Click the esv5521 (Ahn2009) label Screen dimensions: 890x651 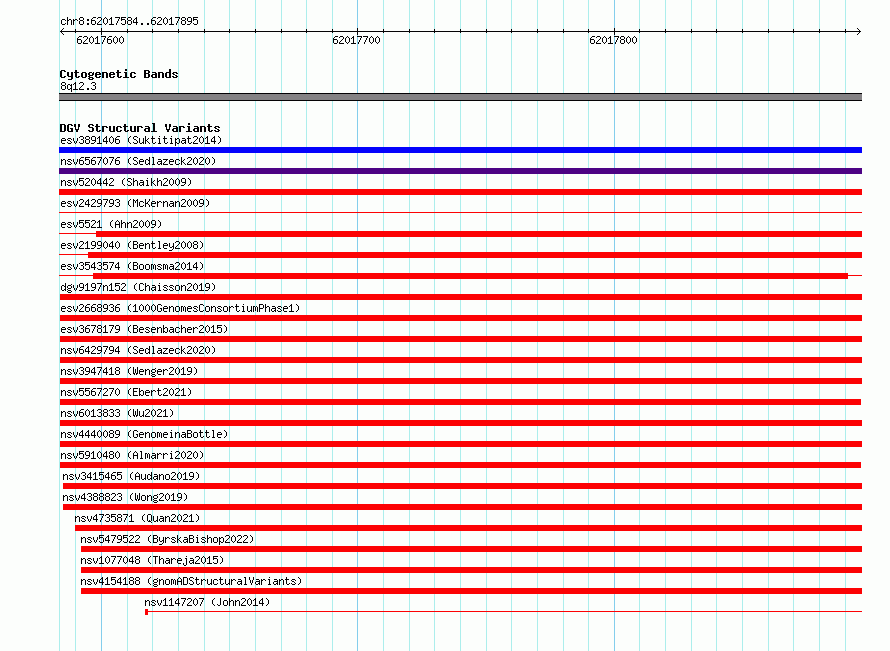click(111, 224)
